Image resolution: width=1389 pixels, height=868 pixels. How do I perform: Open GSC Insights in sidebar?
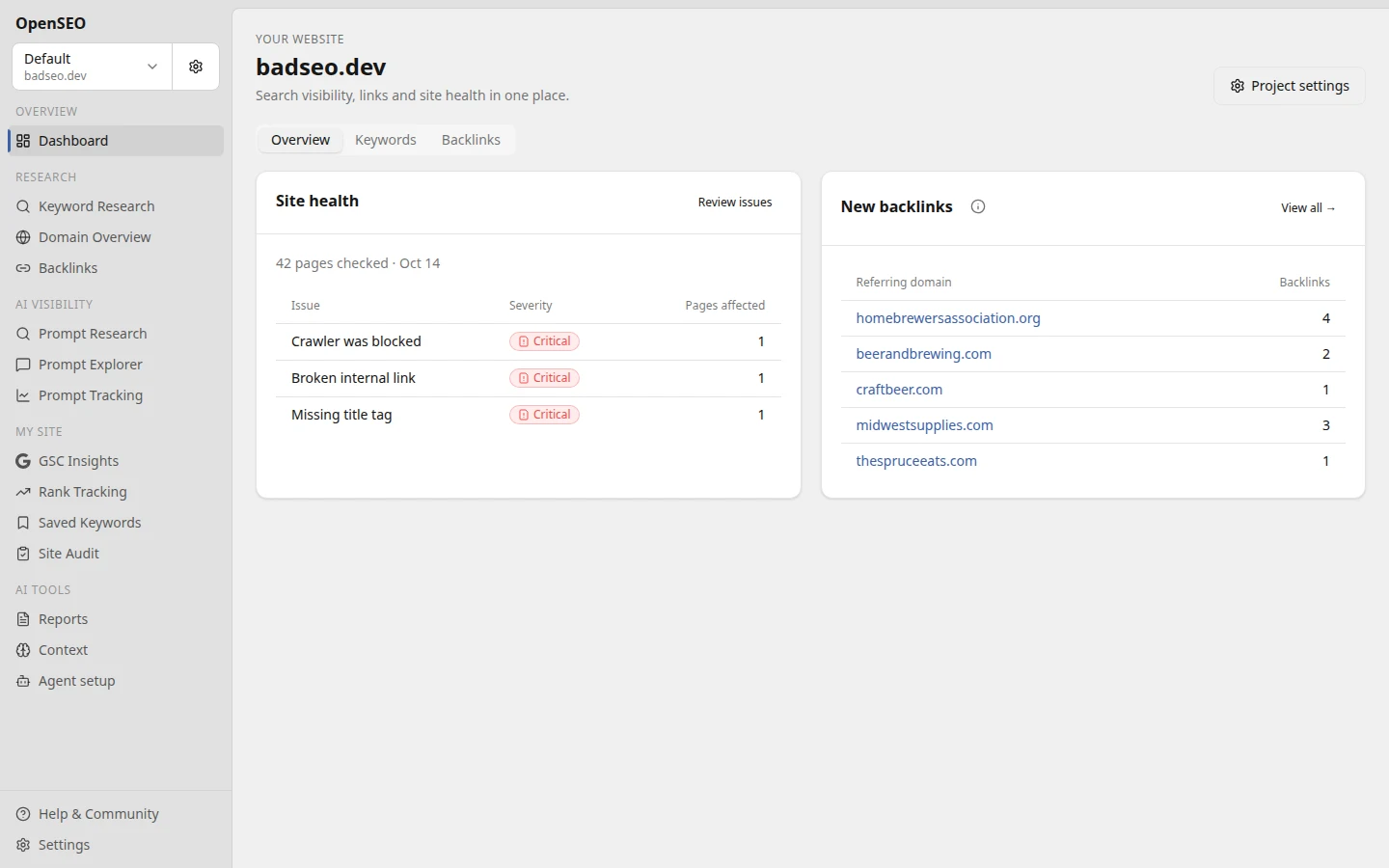(116, 461)
